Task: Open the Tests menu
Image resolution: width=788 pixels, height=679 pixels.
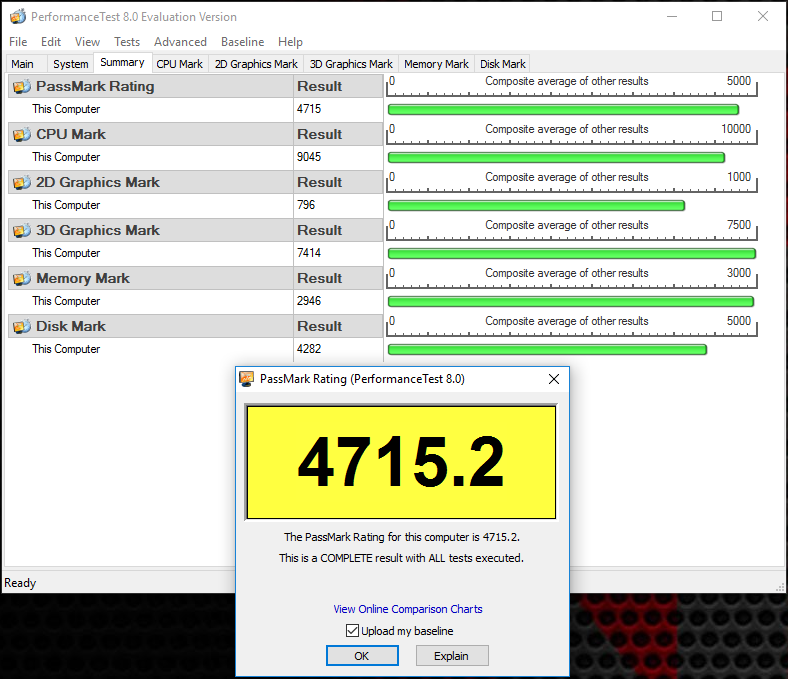Action: [x=127, y=42]
